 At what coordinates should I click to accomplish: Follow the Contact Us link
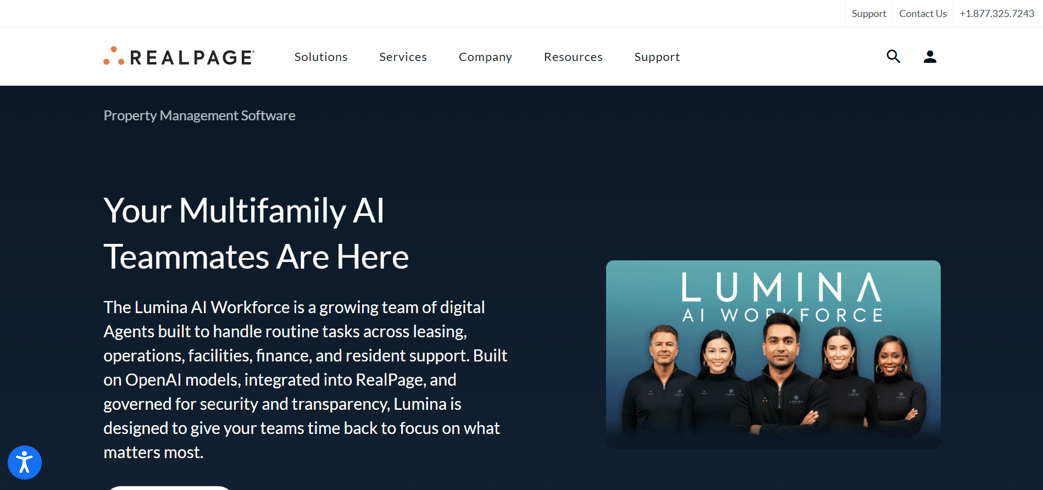pyautogui.click(x=922, y=14)
